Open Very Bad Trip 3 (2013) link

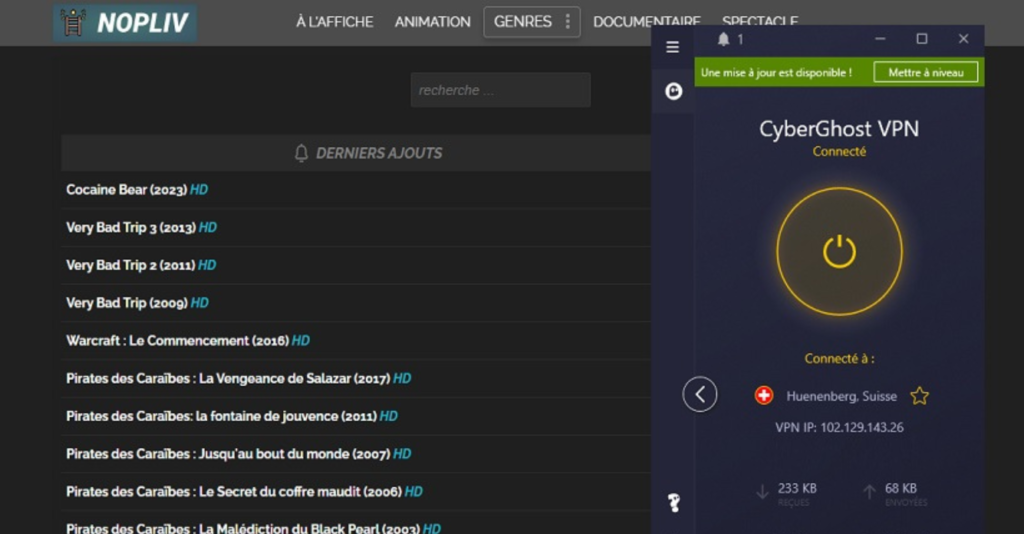(131, 228)
